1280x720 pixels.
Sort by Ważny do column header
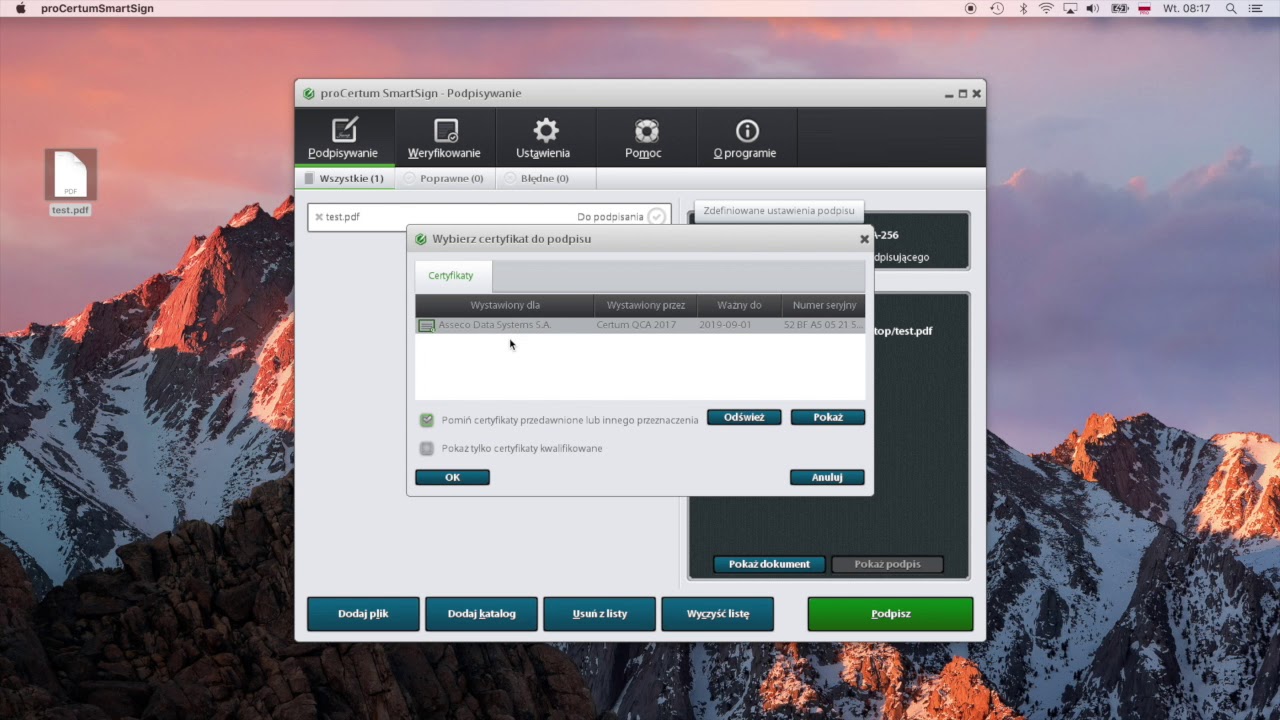[x=739, y=305]
